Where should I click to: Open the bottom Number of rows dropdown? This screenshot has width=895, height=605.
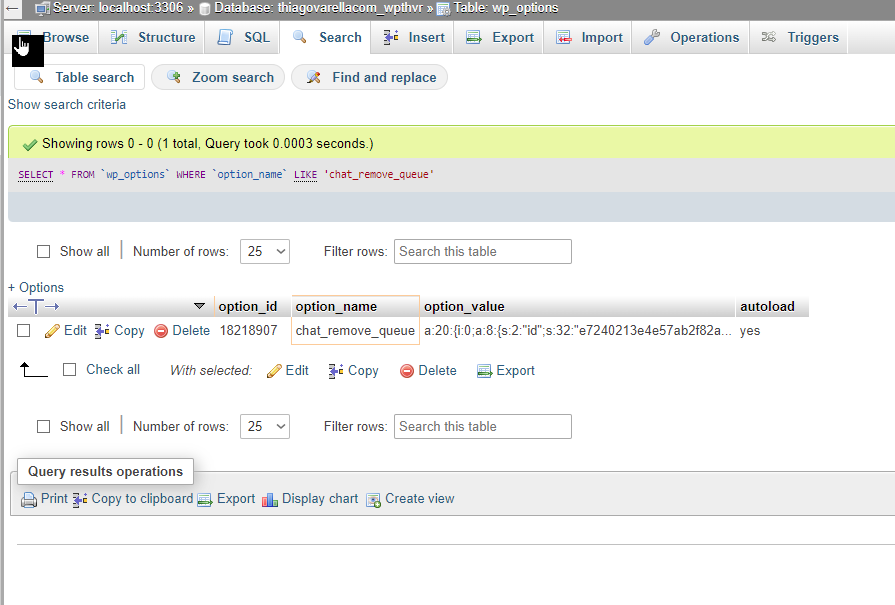click(x=265, y=426)
